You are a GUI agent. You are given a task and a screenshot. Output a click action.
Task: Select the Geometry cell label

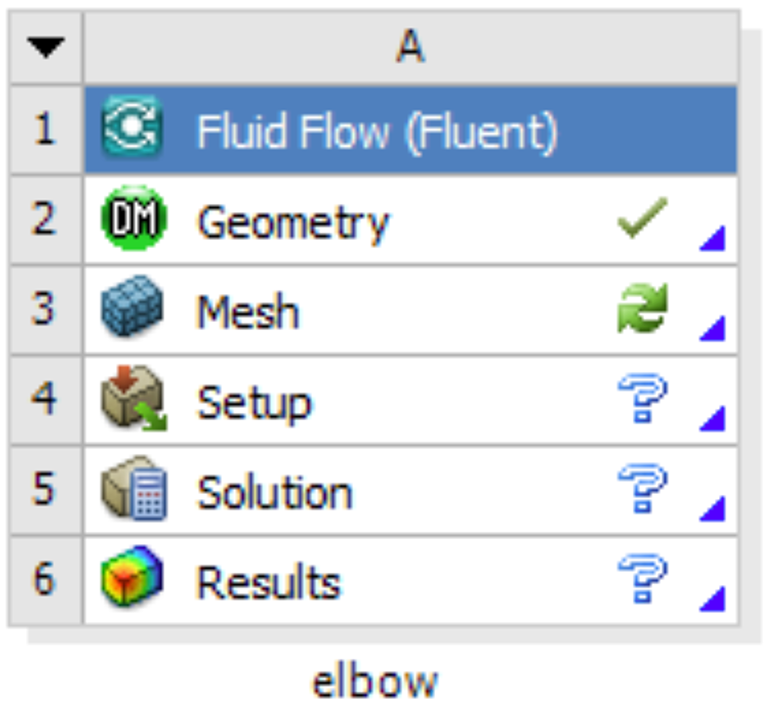[x=293, y=223]
